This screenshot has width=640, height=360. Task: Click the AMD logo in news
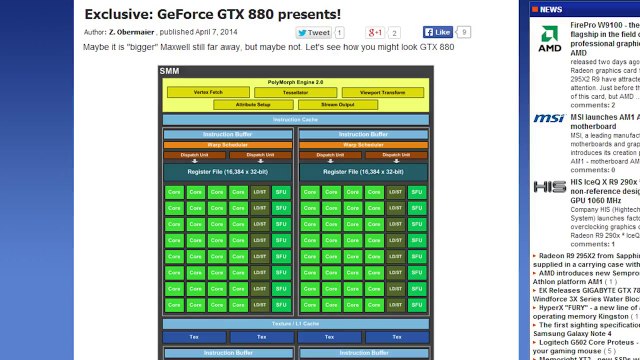pyautogui.click(x=549, y=39)
